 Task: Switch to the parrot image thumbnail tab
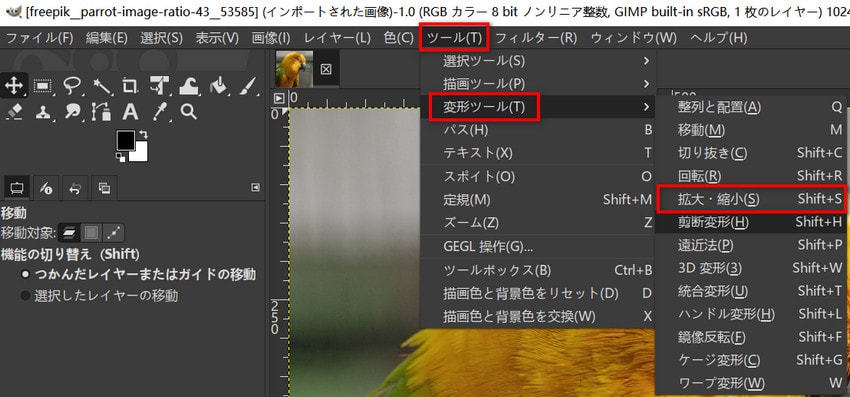click(x=294, y=69)
